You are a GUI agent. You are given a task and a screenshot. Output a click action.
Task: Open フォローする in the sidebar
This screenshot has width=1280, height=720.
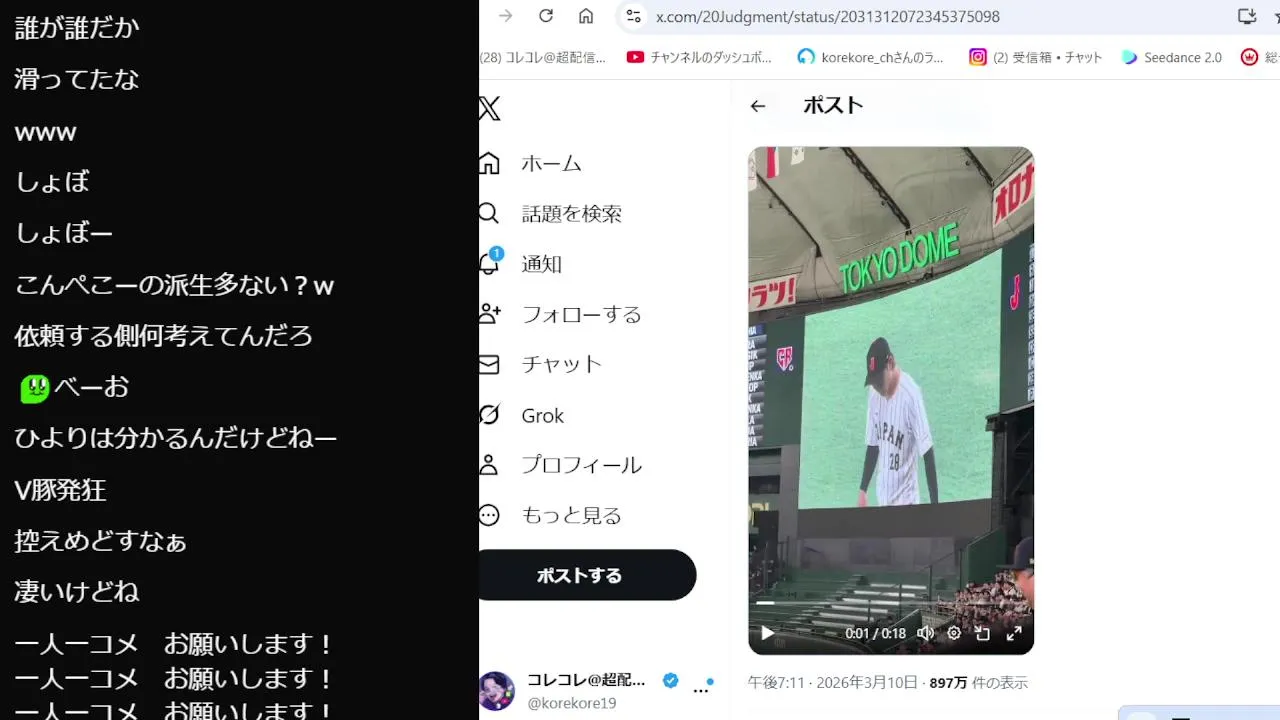tap(561, 314)
